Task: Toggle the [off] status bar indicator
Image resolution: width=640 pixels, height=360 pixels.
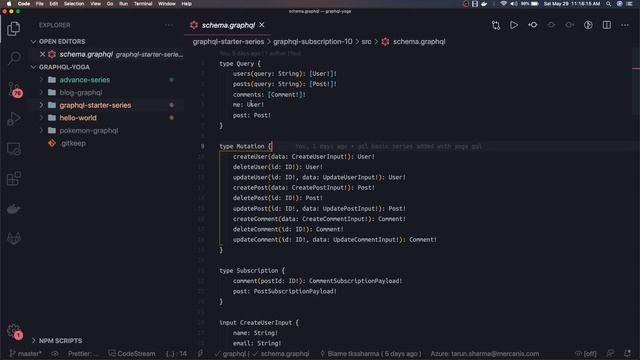Action: [586, 353]
